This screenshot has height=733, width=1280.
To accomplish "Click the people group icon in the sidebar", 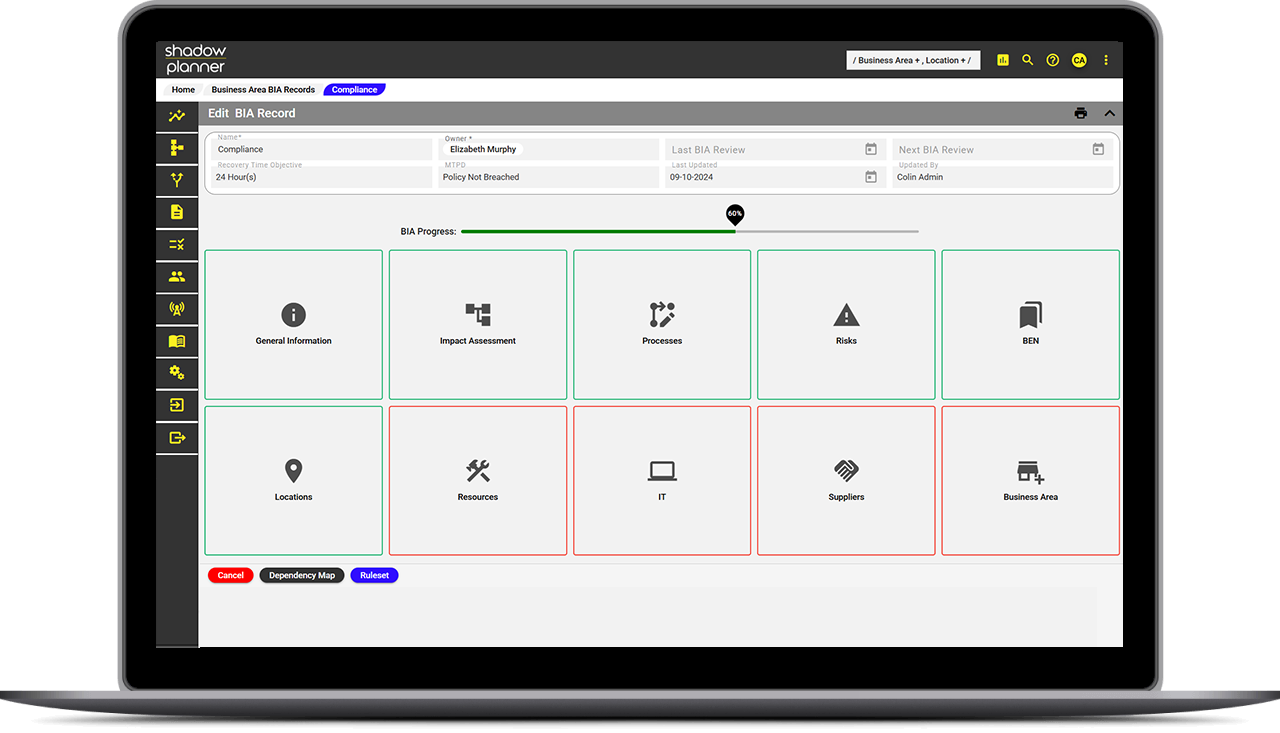I will [x=177, y=277].
